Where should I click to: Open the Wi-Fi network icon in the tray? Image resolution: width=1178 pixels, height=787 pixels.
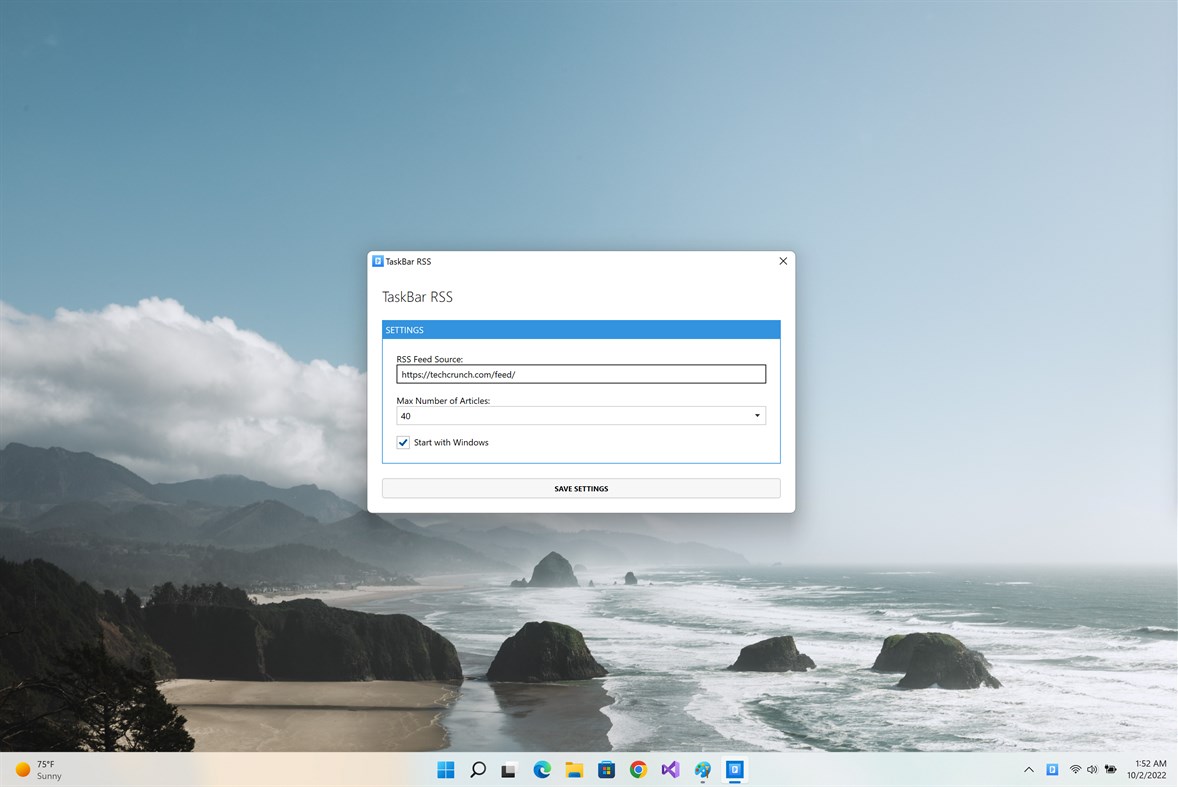pyautogui.click(x=1075, y=770)
